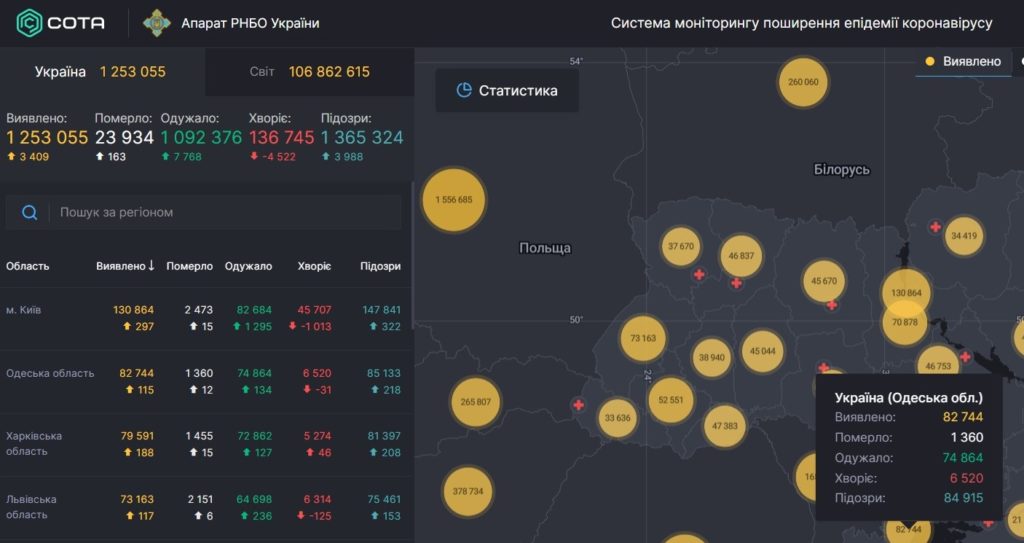
Task: Click the 260 060 bubble at top
Action: pos(803,82)
